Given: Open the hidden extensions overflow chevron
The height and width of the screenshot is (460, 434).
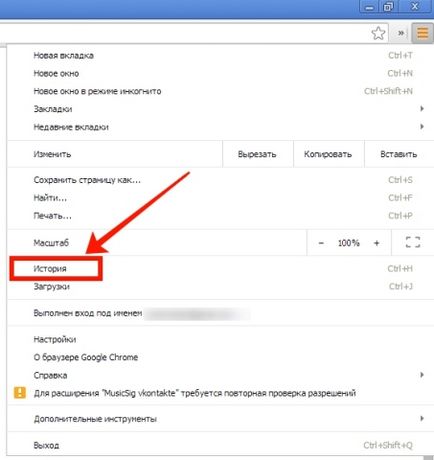Looking at the screenshot, I should (x=401, y=33).
